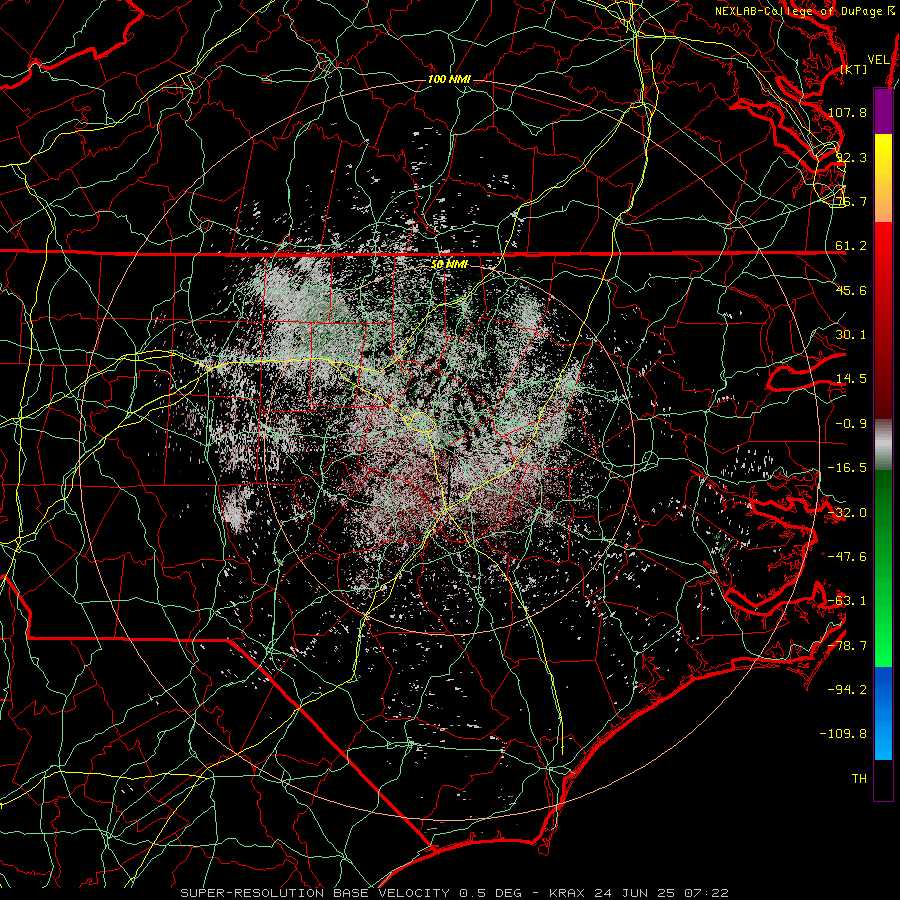Click the 50 NMI range ring label

pyautogui.click(x=449, y=265)
